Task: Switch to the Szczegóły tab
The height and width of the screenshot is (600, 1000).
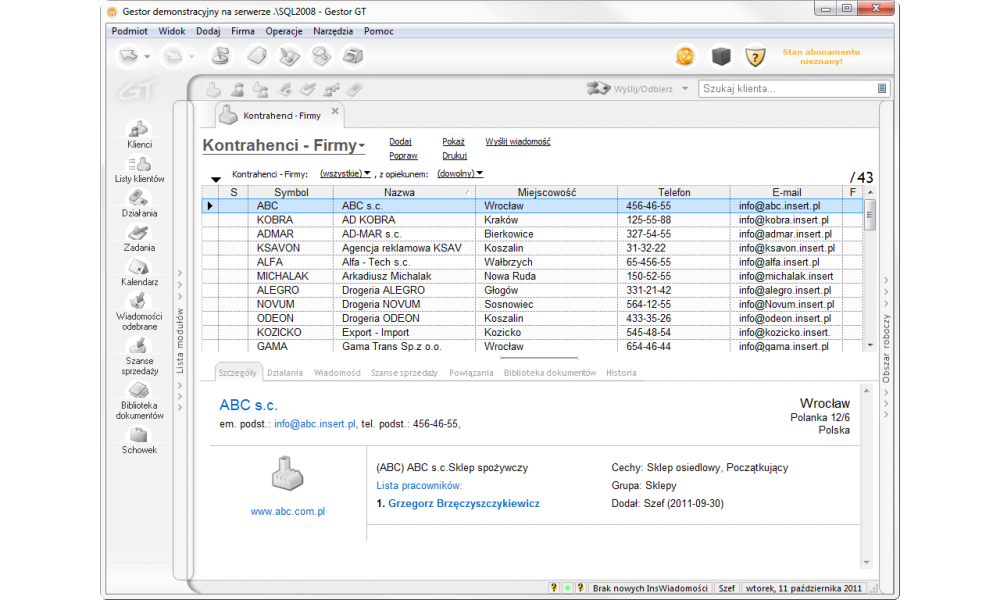Action: (x=237, y=373)
